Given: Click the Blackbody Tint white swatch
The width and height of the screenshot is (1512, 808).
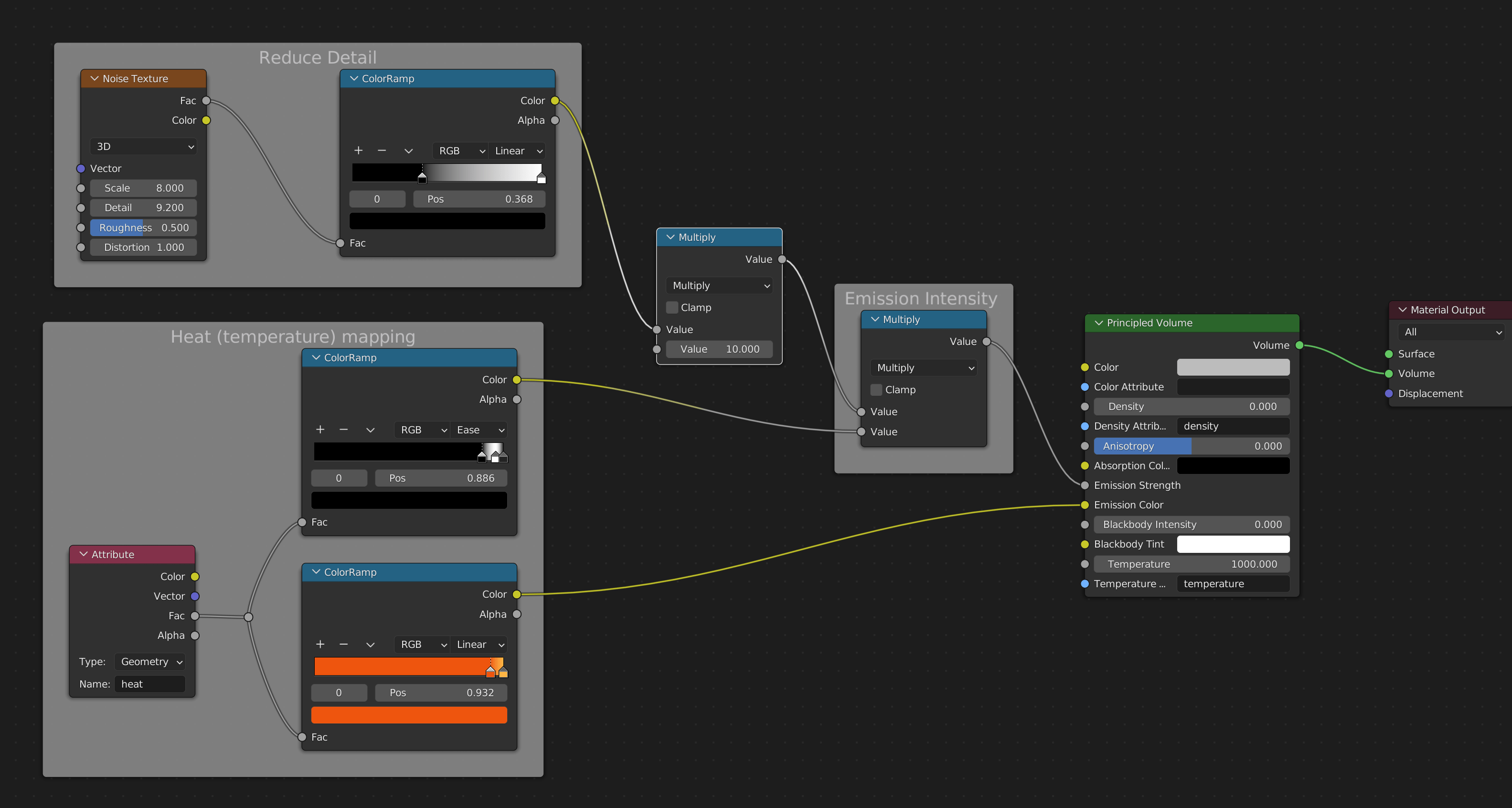Looking at the screenshot, I should point(1233,544).
